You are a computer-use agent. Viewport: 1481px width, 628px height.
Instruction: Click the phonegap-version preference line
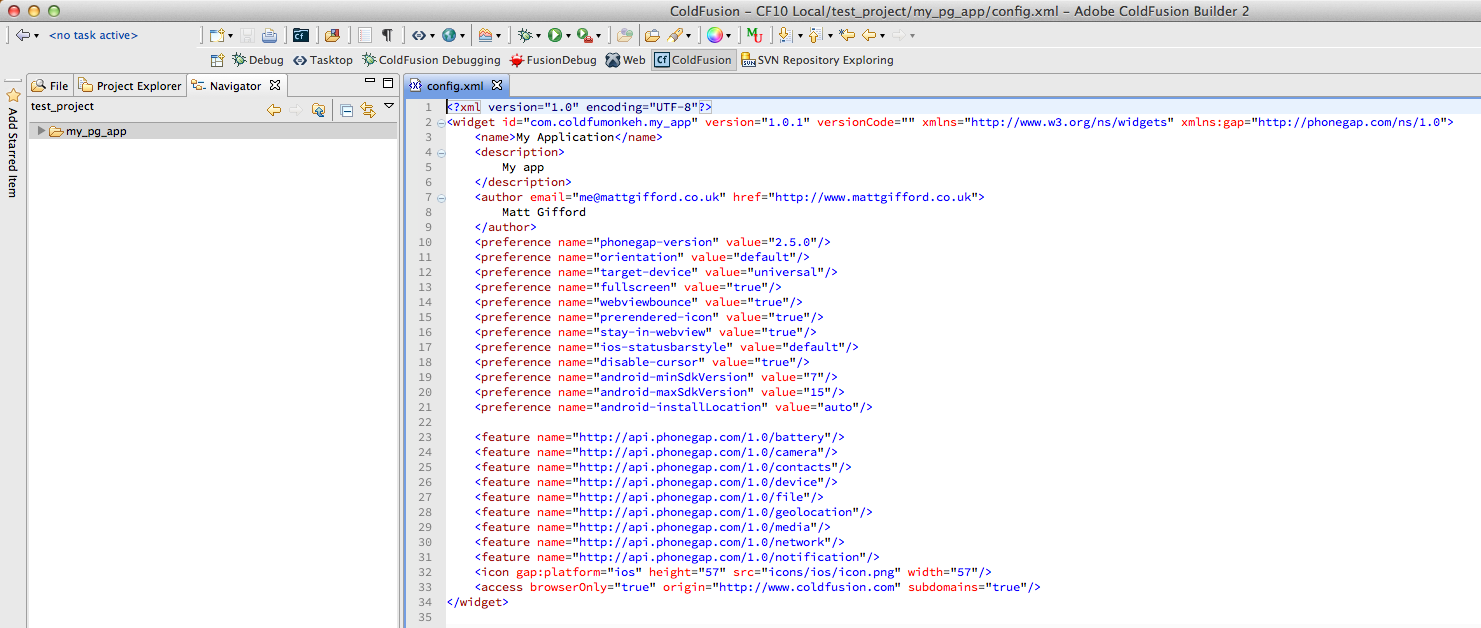coord(653,242)
